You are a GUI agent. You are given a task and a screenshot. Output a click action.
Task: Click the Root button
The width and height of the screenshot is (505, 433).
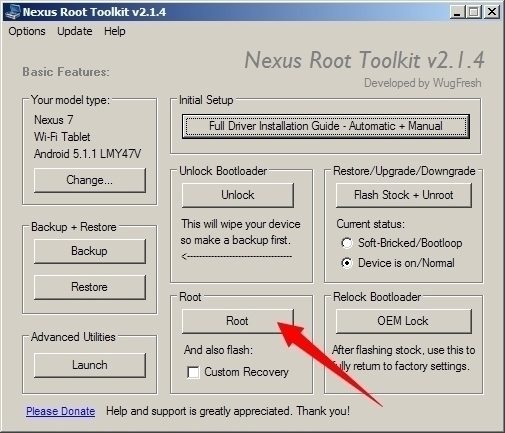coord(238,321)
